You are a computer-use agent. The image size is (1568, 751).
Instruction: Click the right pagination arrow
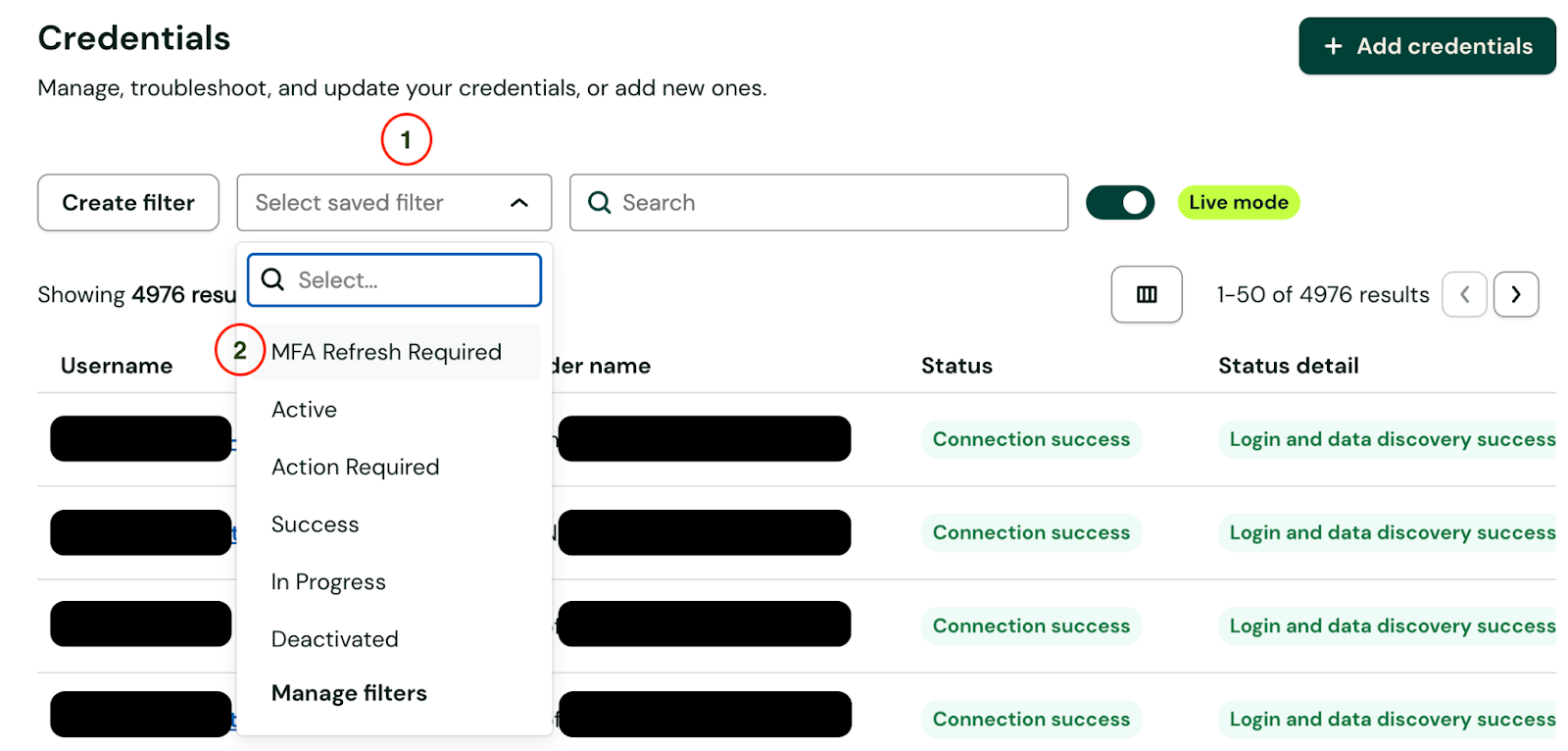[1515, 294]
